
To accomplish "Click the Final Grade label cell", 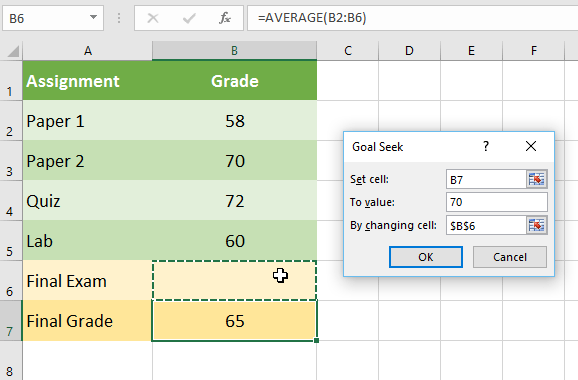I will pyautogui.click(x=87, y=321).
